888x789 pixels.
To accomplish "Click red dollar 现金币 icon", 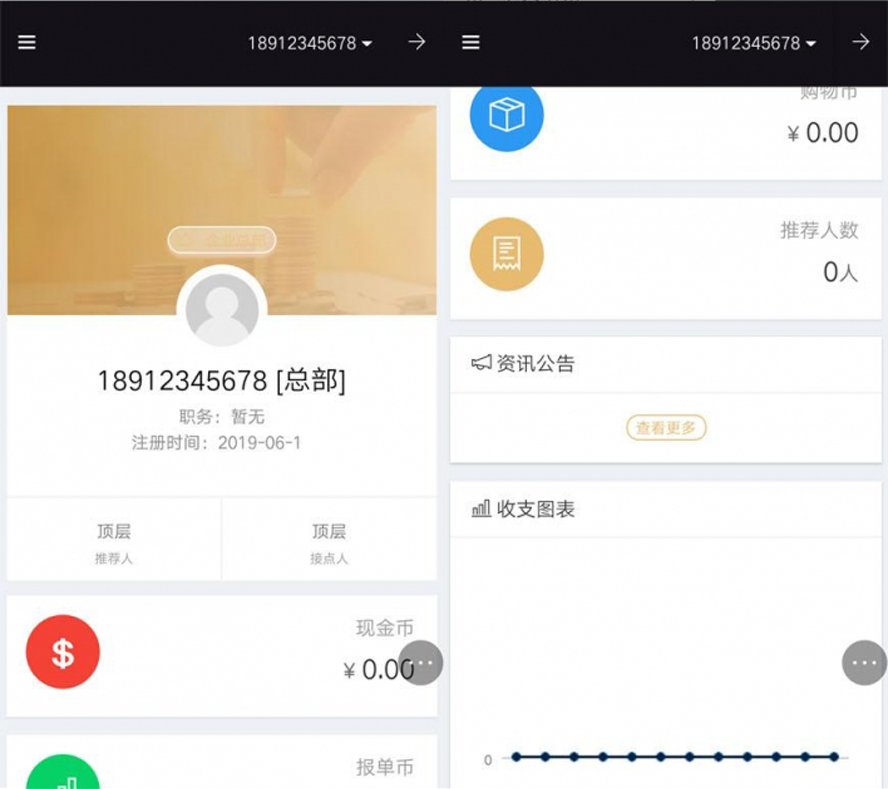I will [x=63, y=652].
